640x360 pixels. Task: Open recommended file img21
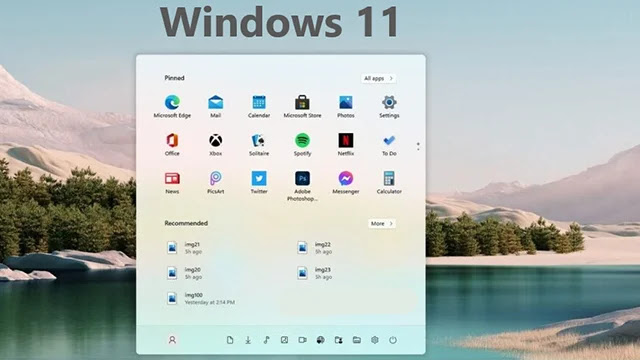[184, 248]
